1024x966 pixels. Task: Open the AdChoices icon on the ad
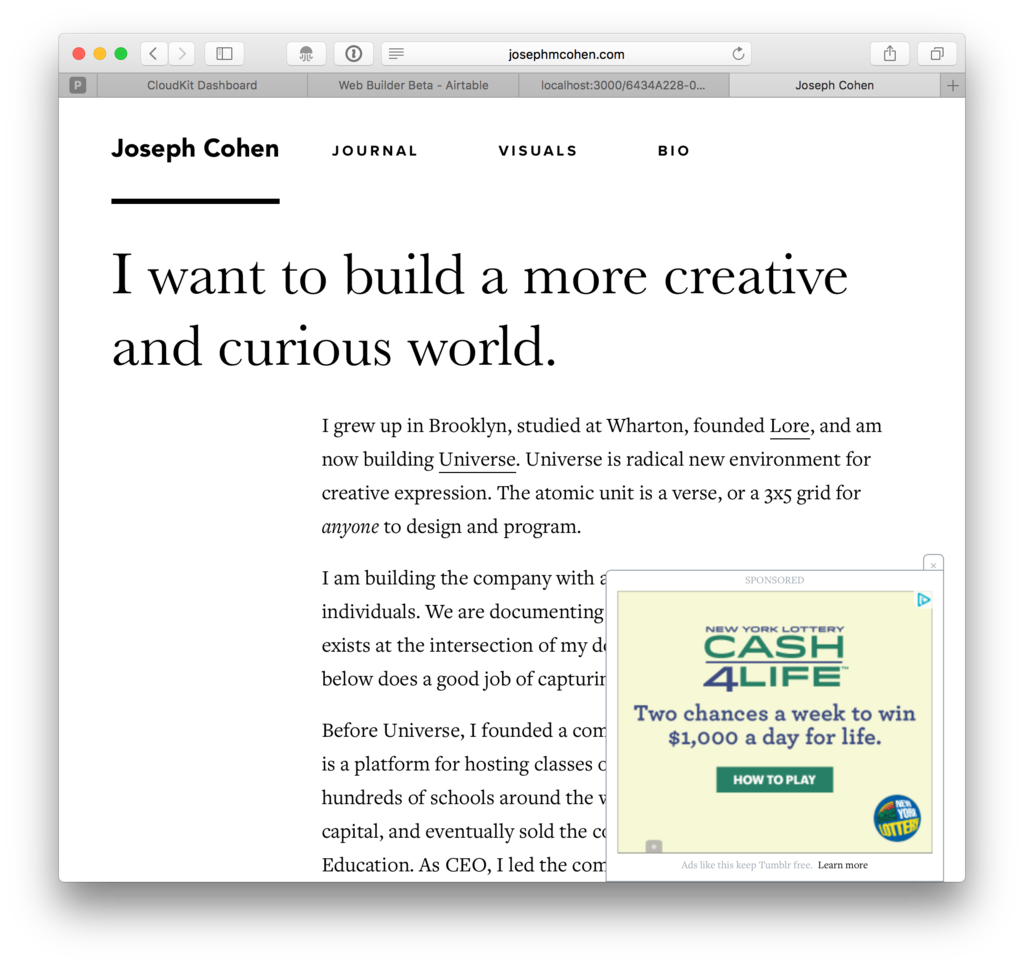(923, 600)
